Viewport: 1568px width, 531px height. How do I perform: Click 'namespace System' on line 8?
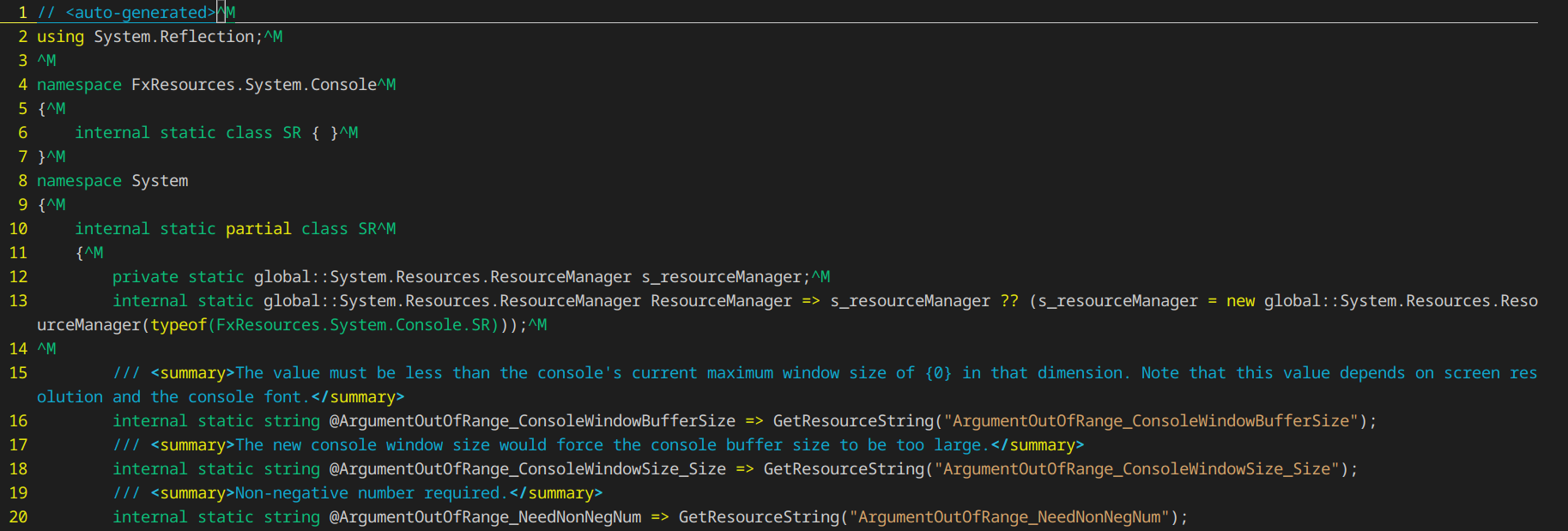112,181
